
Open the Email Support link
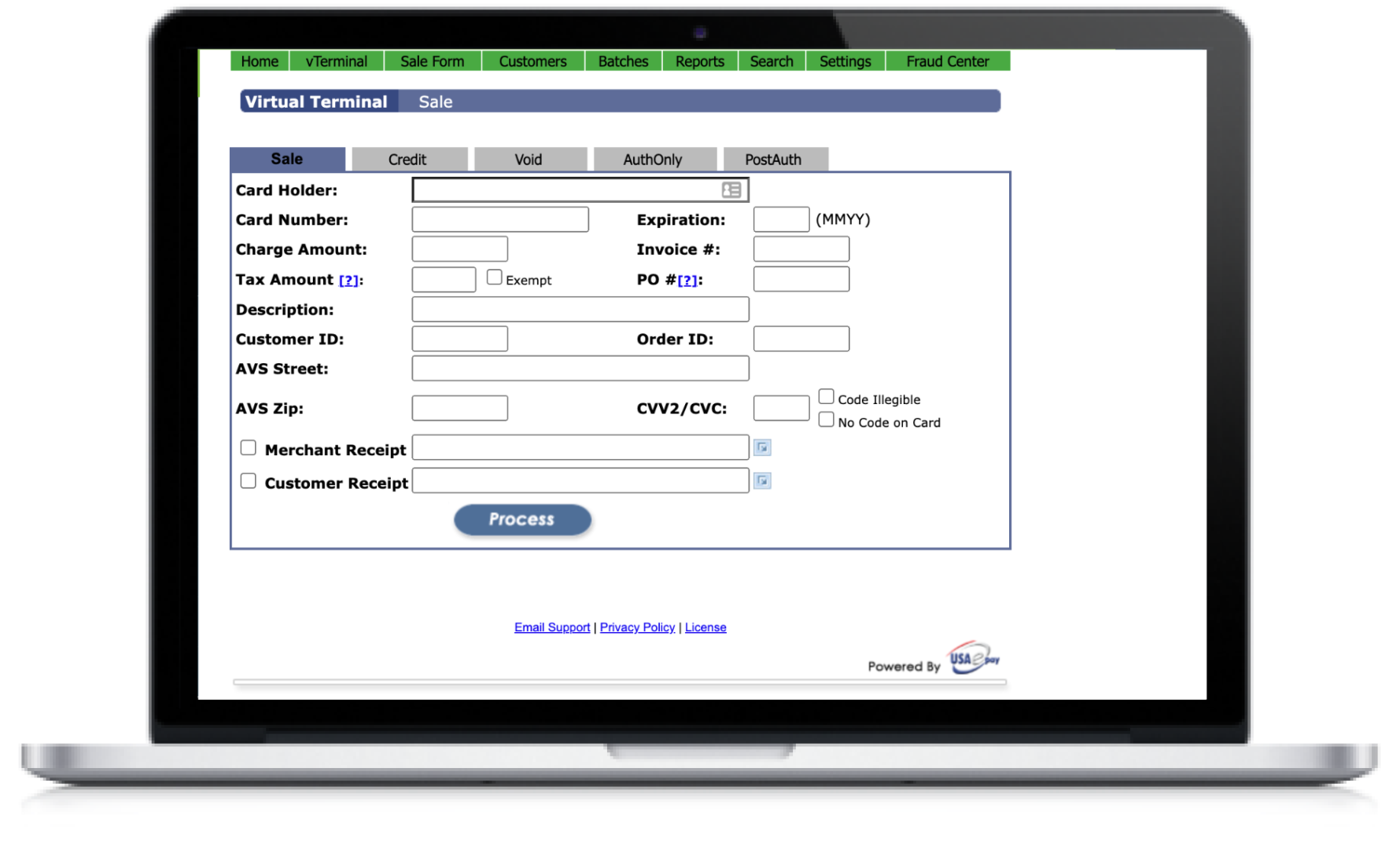pyautogui.click(x=551, y=627)
